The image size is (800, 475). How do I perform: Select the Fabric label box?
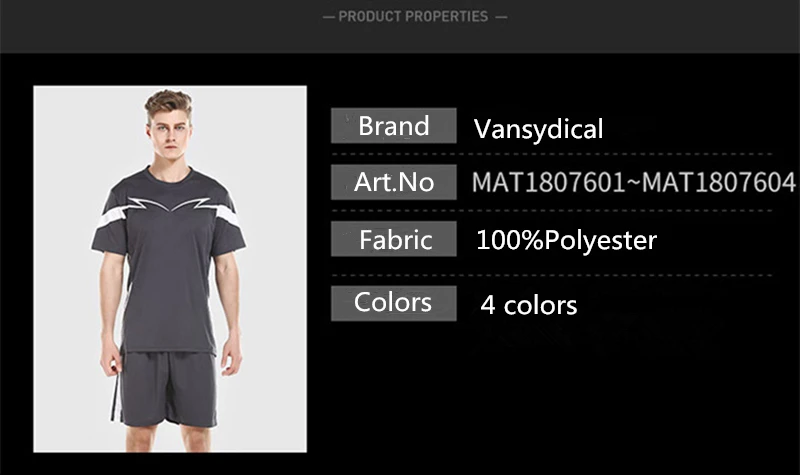[393, 239]
